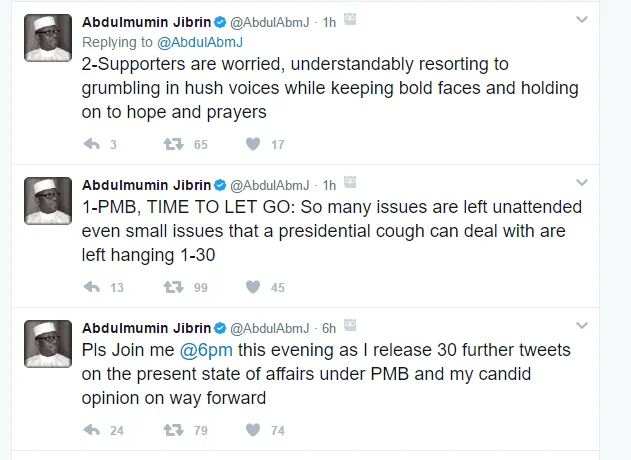This screenshot has width=631, height=460.
Task: Click the avatar on the 2-Supporters tweet
Action: point(47,39)
